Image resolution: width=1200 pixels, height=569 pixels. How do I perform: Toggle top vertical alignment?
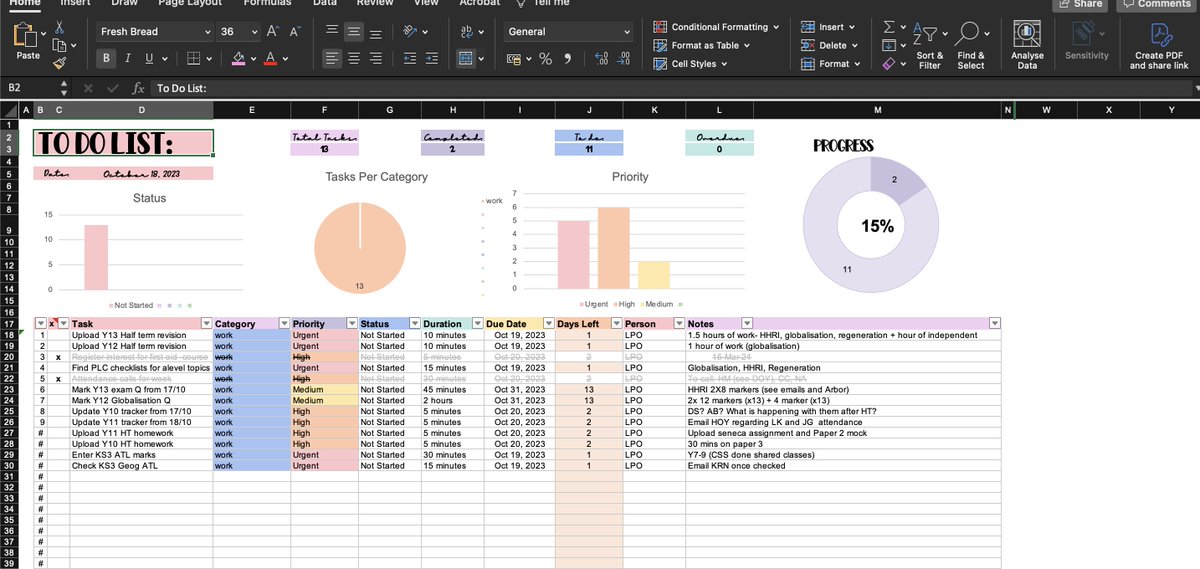pos(333,32)
